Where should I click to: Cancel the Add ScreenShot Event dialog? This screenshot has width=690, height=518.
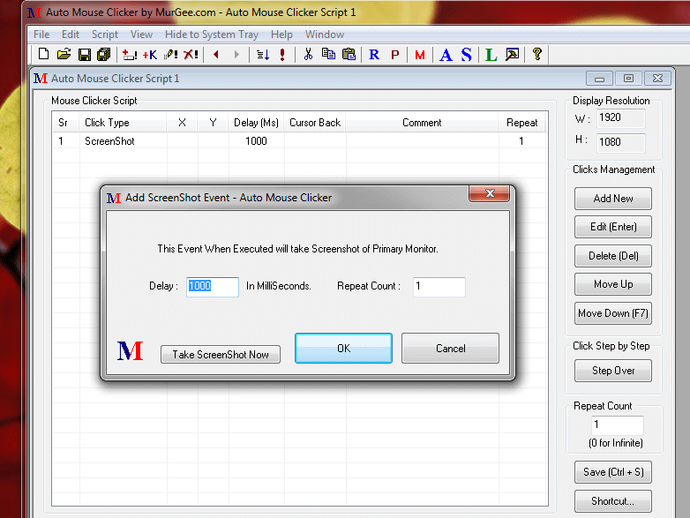tap(450, 348)
